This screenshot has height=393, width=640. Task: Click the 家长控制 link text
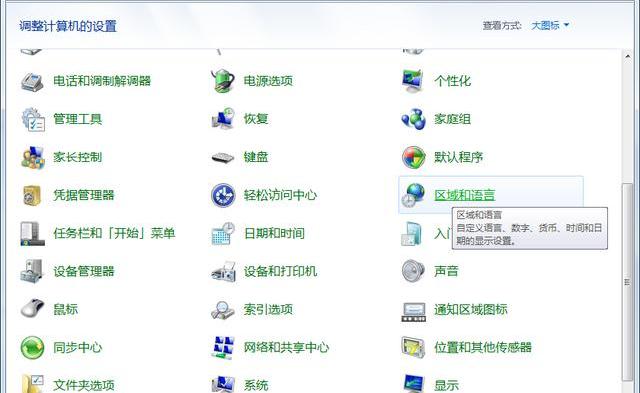click(78, 158)
